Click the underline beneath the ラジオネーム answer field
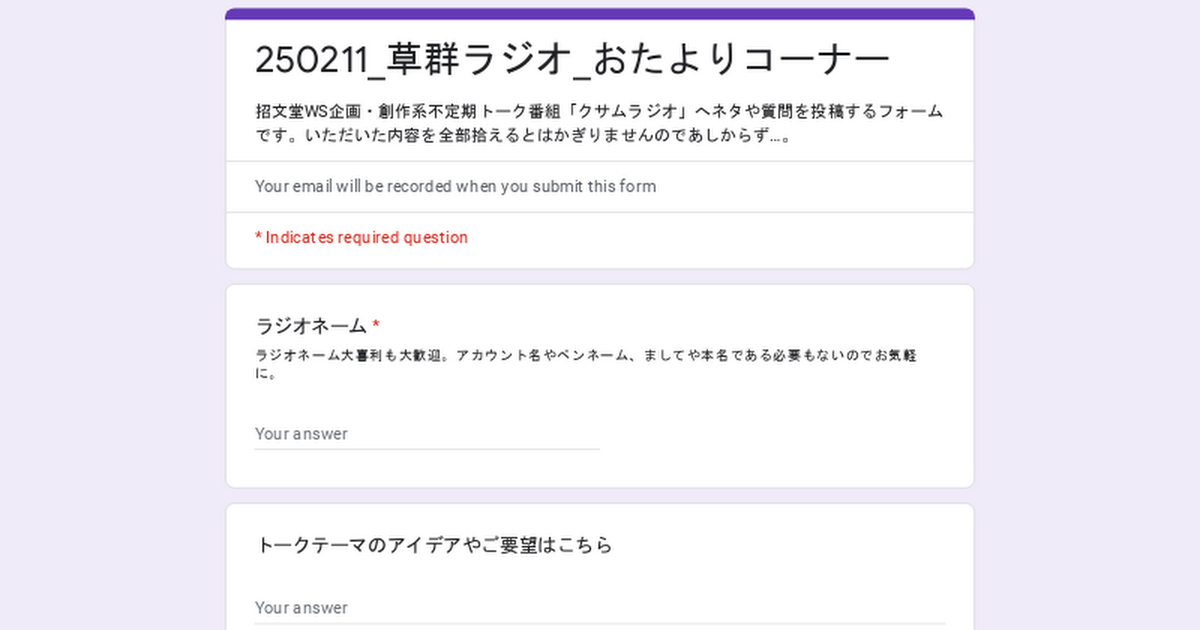 [427, 449]
